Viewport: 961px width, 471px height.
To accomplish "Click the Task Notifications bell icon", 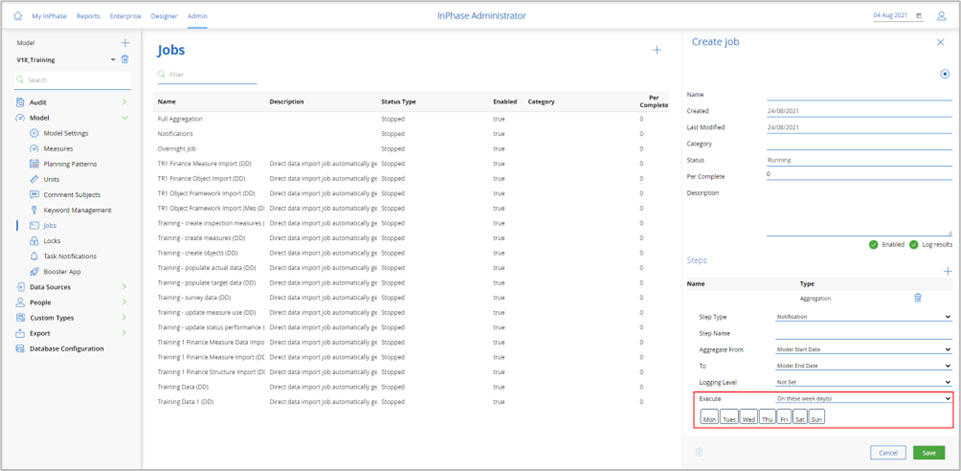I will pos(34,256).
